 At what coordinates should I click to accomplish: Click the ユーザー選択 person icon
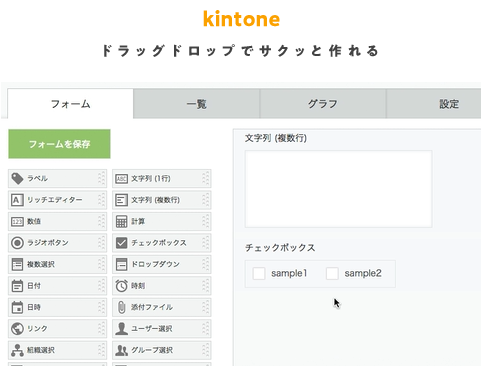pos(121,329)
